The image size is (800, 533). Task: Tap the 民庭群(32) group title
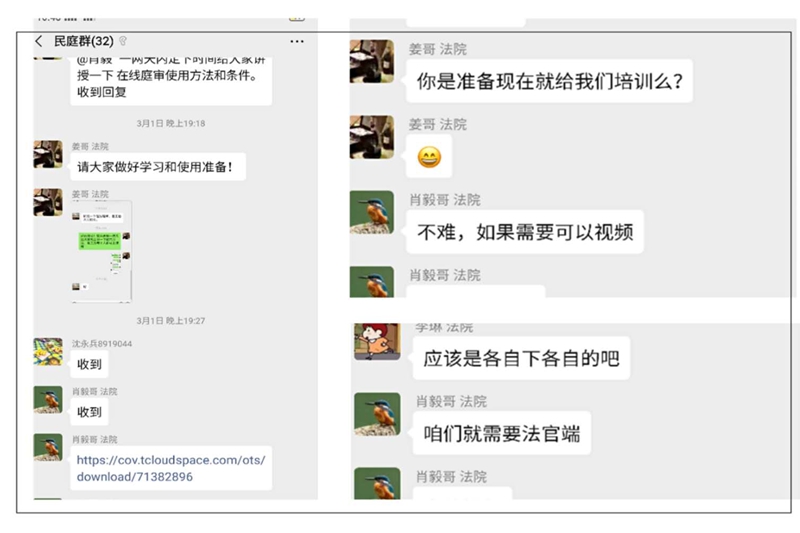click(84, 41)
